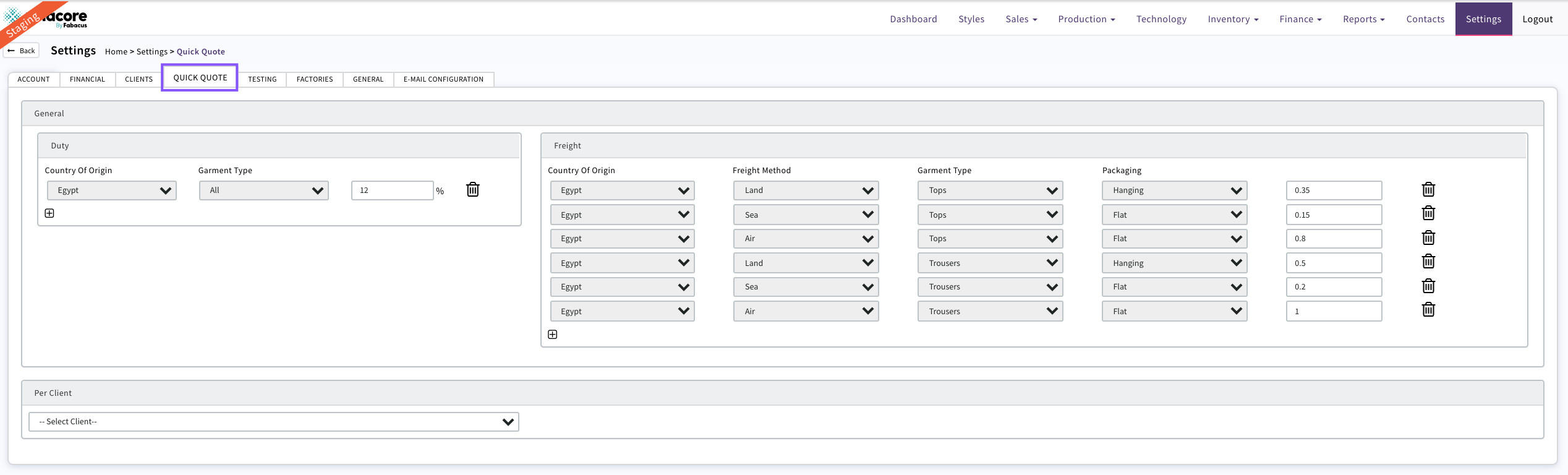Add a new duty row
This screenshot has height=475, width=1568.
click(49, 213)
